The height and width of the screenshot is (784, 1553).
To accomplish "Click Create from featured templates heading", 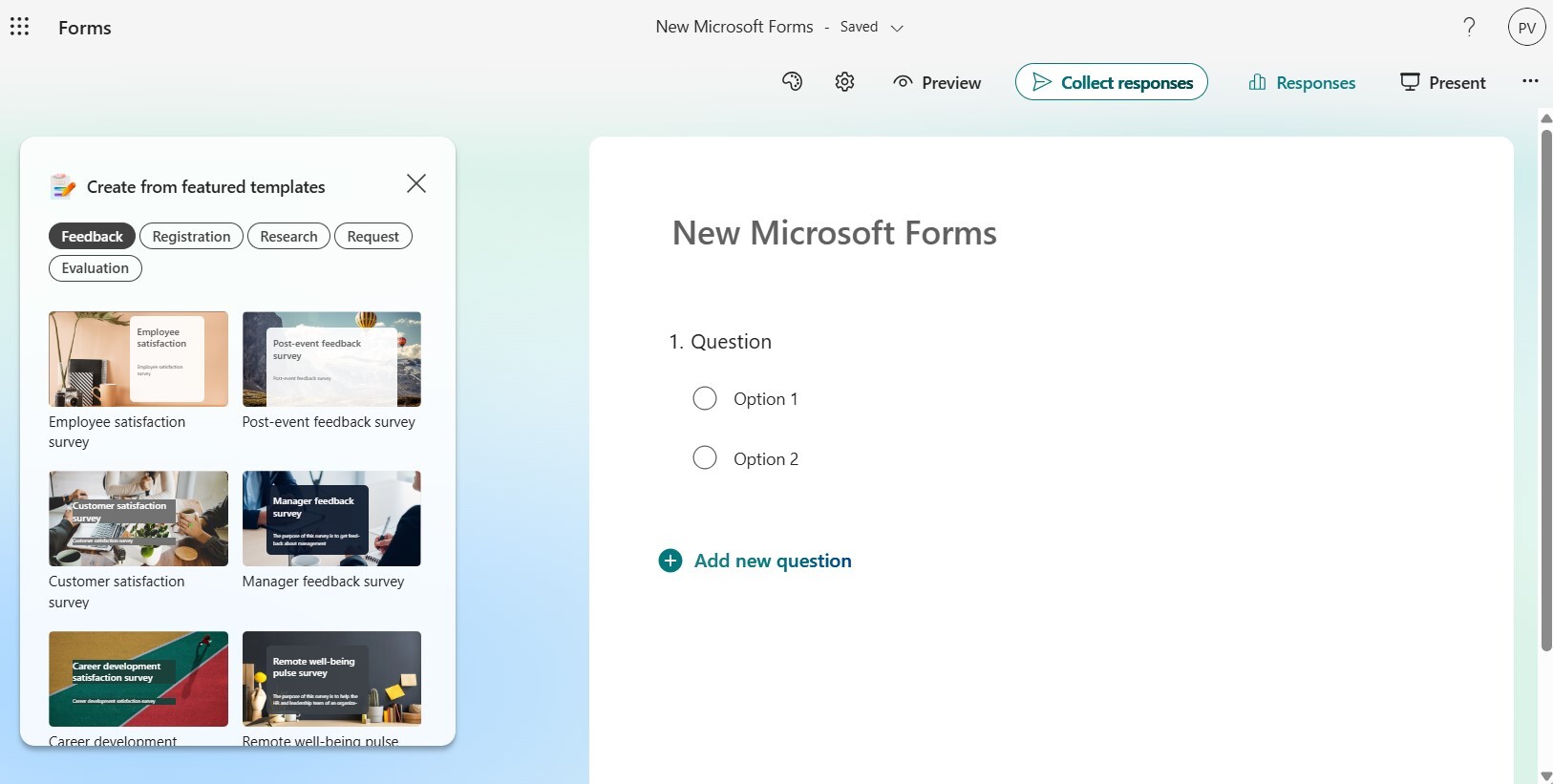I will pyautogui.click(x=206, y=187).
